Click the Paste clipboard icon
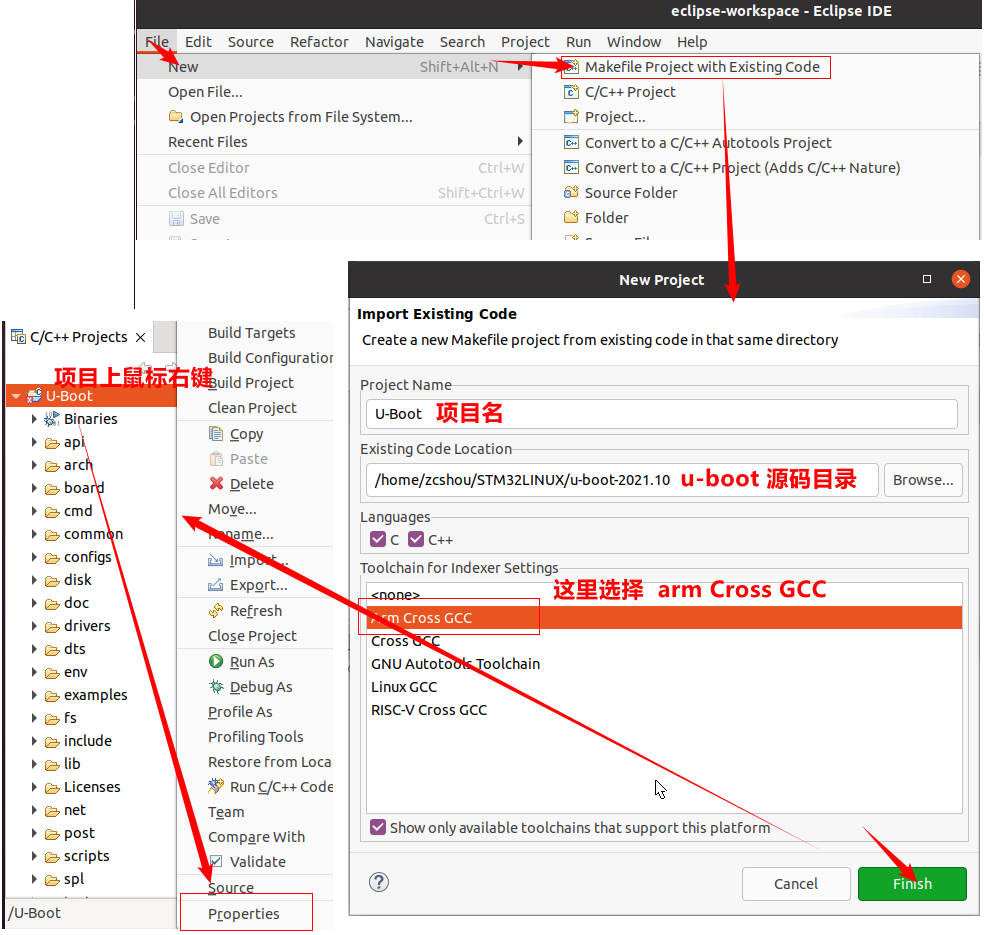The height and width of the screenshot is (935, 984). [x=216, y=459]
